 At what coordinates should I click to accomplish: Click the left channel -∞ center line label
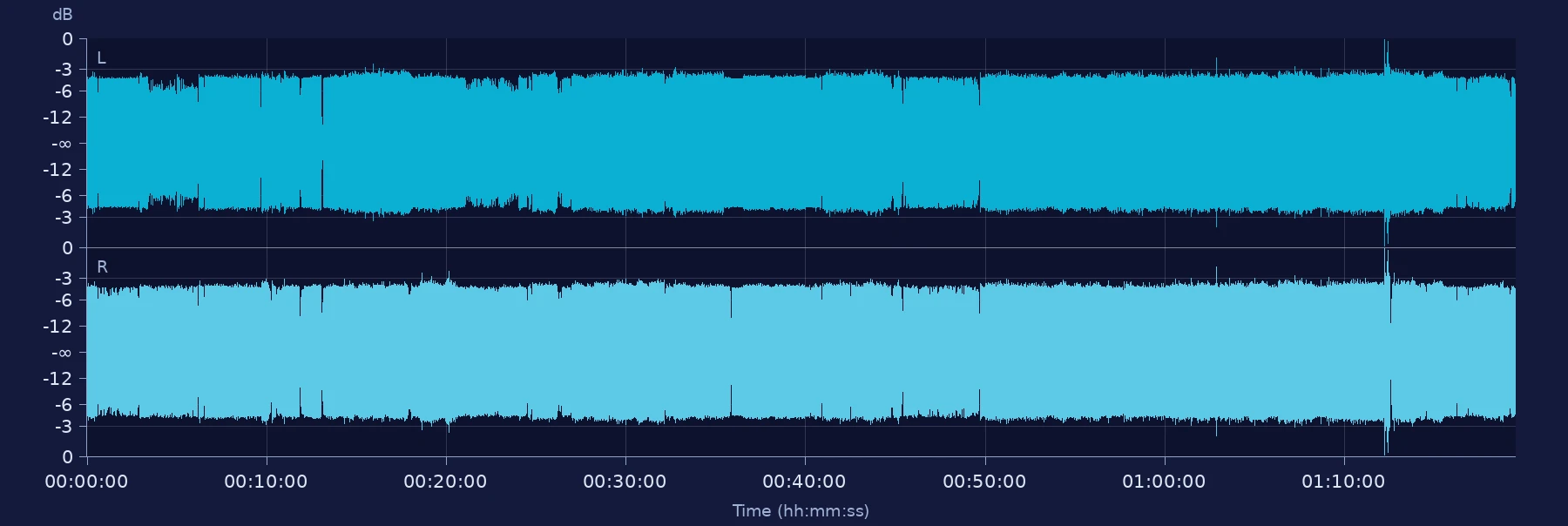coord(61,144)
